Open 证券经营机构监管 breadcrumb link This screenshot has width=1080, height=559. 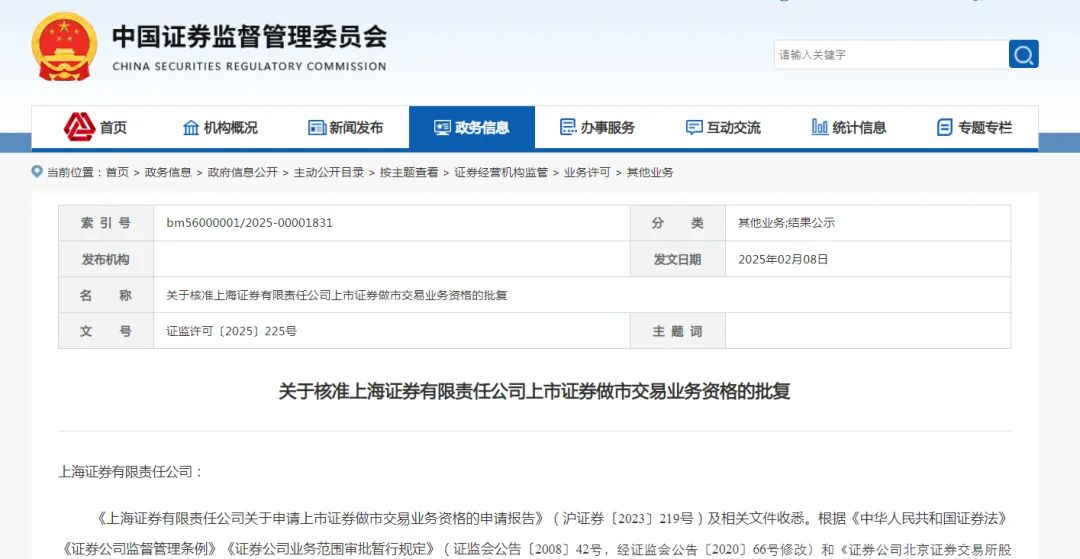tap(501, 172)
